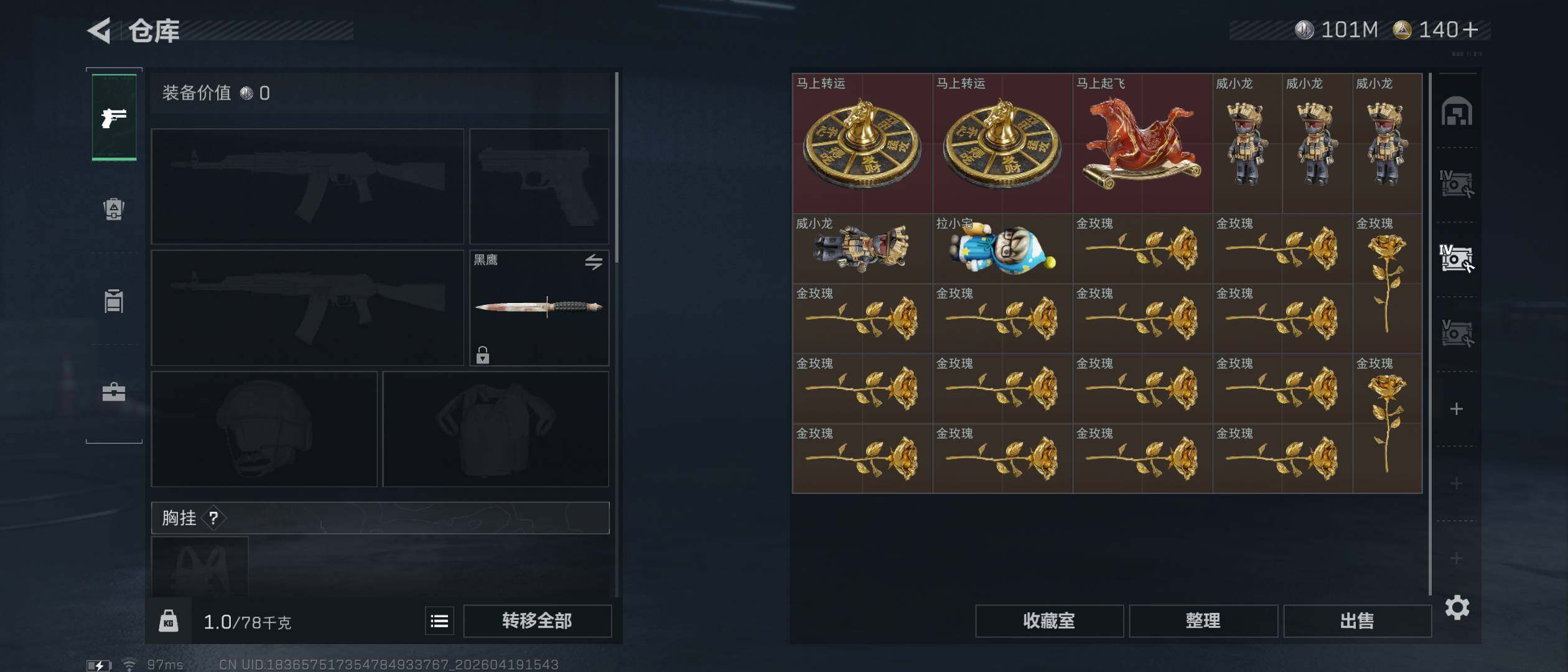Image resolution: width=1568 pixels, height=672 pixels.
Task: Open the settings gear icon
Action: 1457,607
